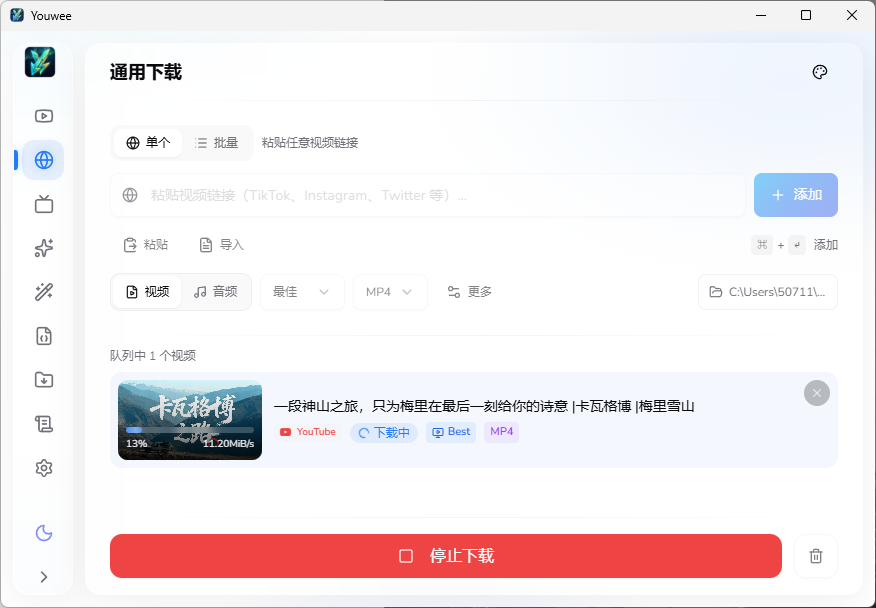Open the YouTube download sidebar icon
876x608 pixels.
tap(43, 116)
